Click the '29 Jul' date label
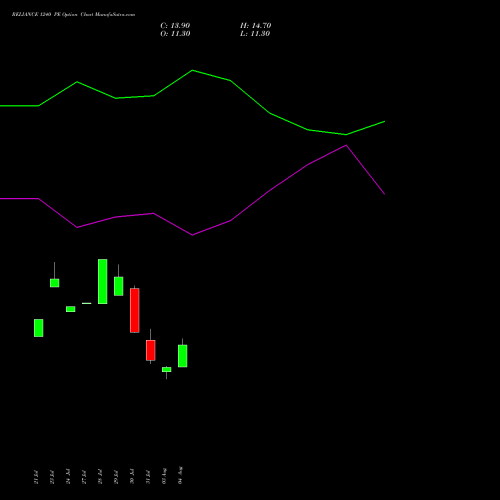Screen dimensions: 500x500 pyautogui.click(x=116, y=477)
